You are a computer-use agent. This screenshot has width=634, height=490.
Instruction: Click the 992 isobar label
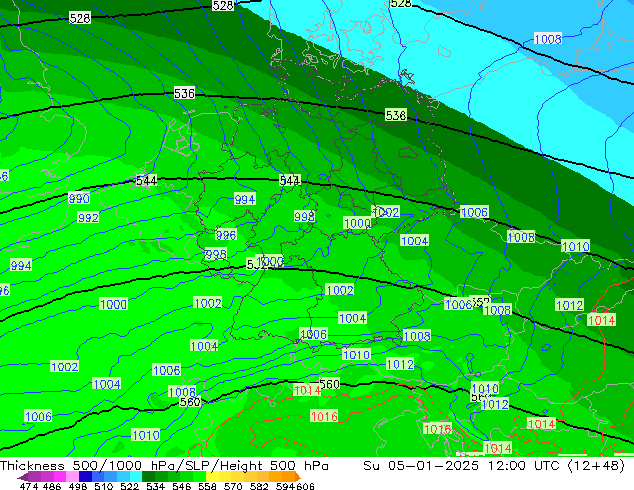click(x=88, y=218)
